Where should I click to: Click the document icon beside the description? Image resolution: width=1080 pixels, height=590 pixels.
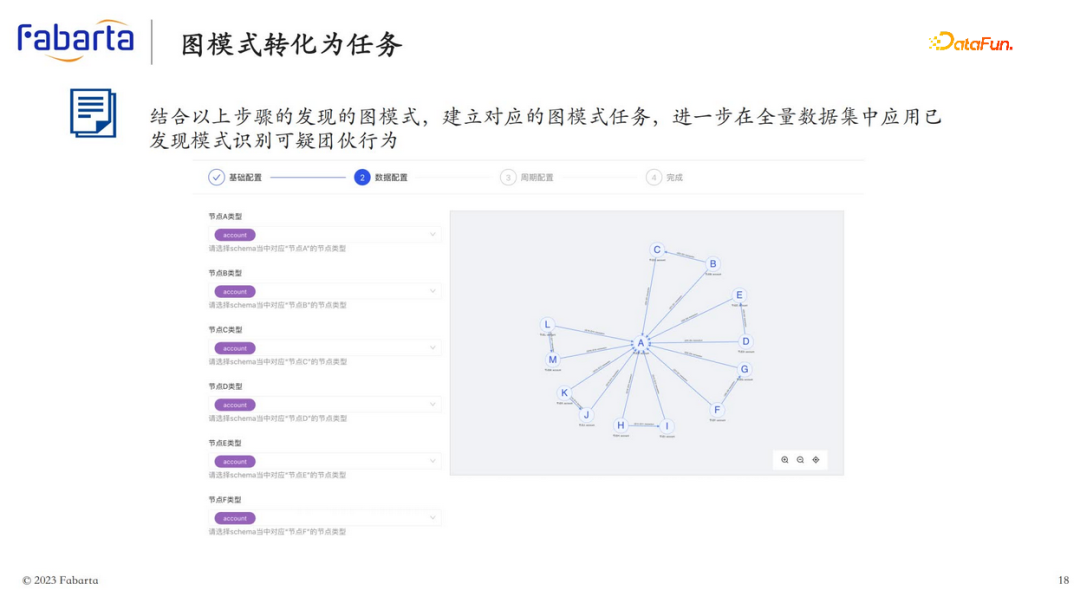coord(93,113)
